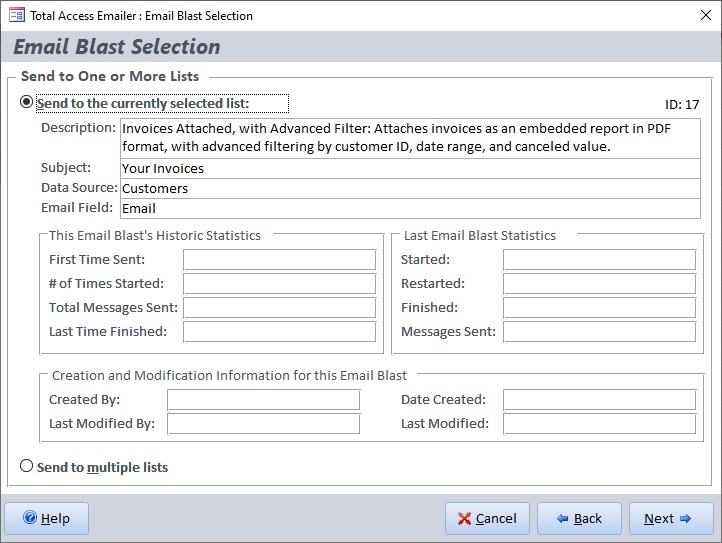Choose 'Send to multiple lists' radio button
The image size is (722, 543).
coord(27,467)
